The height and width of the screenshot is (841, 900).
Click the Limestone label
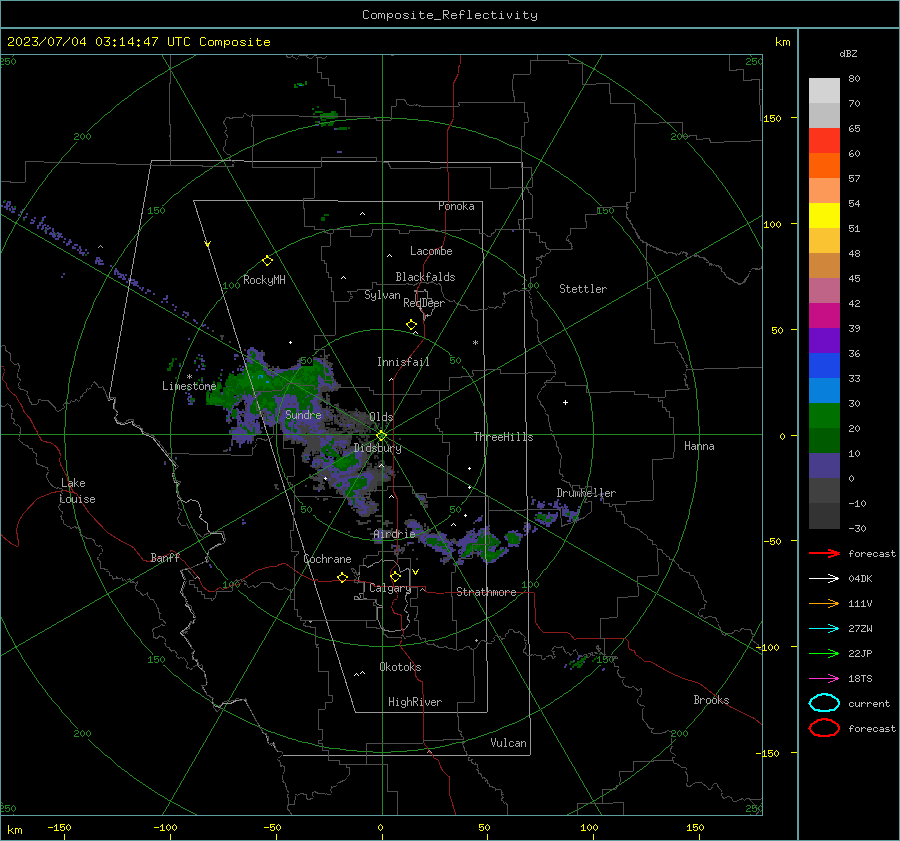[x=189, y=386]
